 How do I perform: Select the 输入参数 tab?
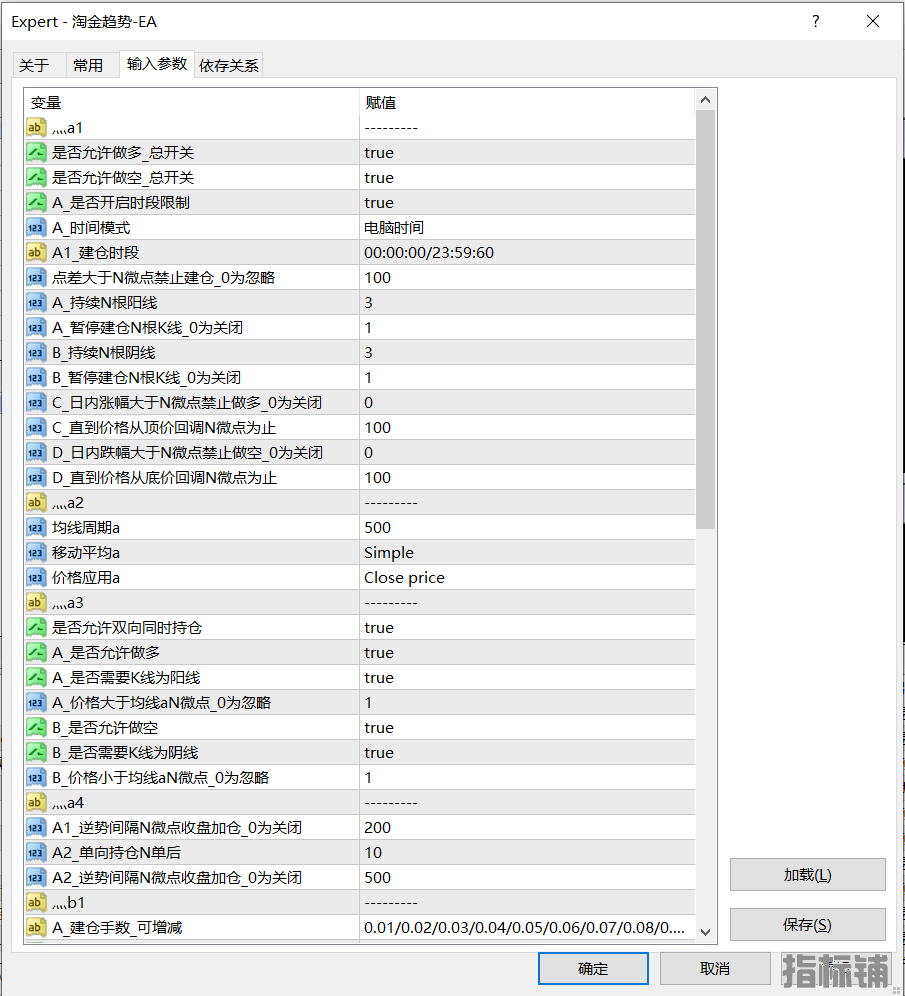click(x=157, y=64)
